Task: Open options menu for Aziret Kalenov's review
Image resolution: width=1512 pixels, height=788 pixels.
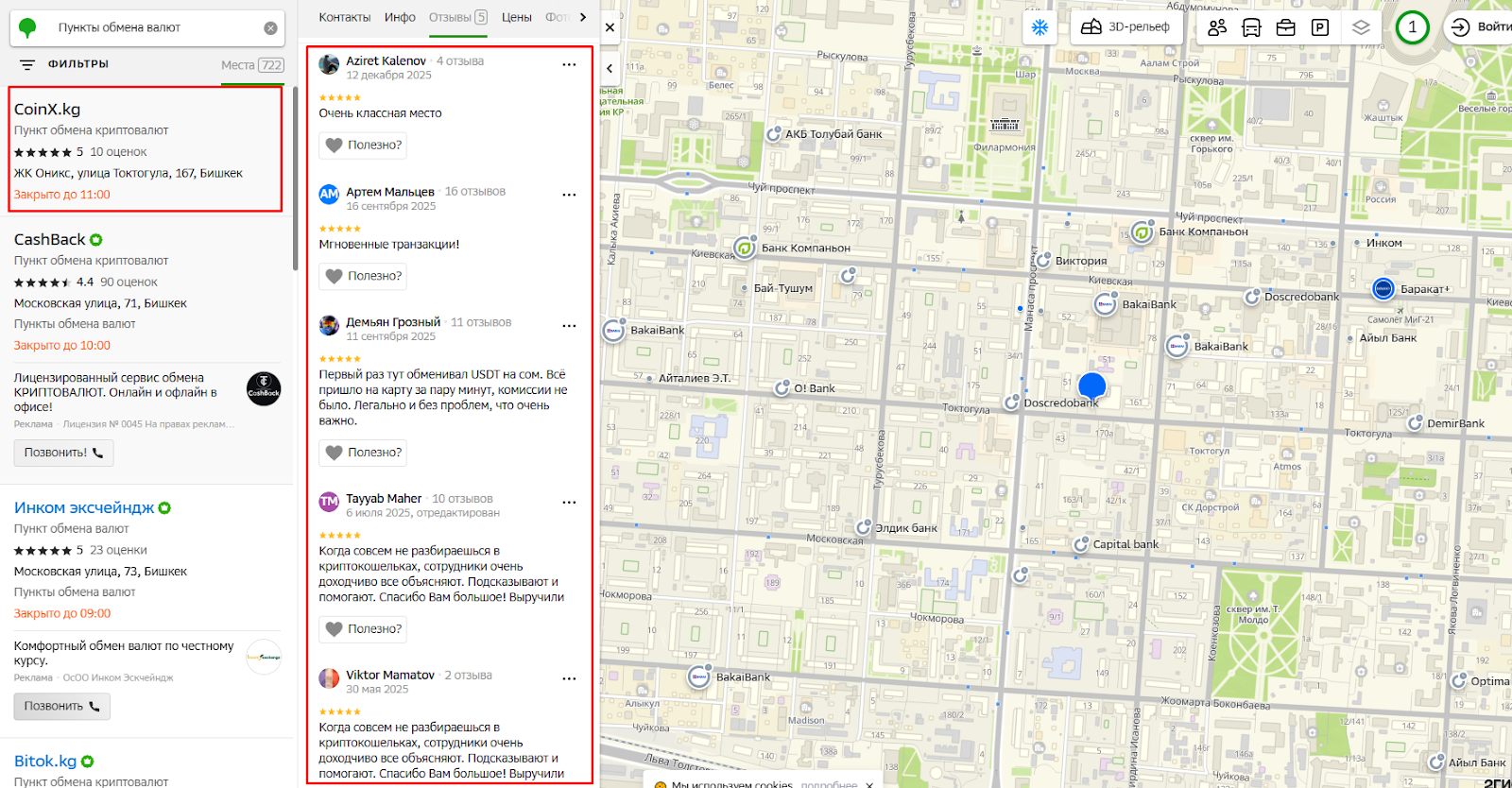Action: coord(569,65)
